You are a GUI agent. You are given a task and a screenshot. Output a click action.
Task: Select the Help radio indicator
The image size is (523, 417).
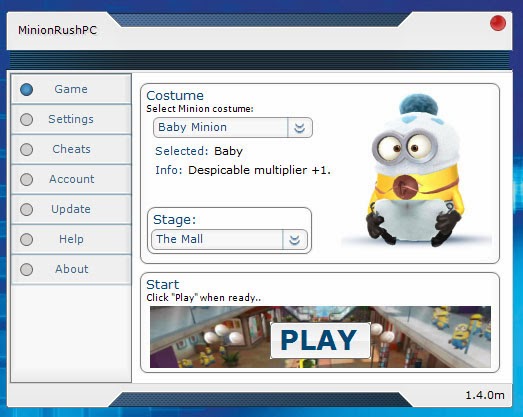coord(26,240)
